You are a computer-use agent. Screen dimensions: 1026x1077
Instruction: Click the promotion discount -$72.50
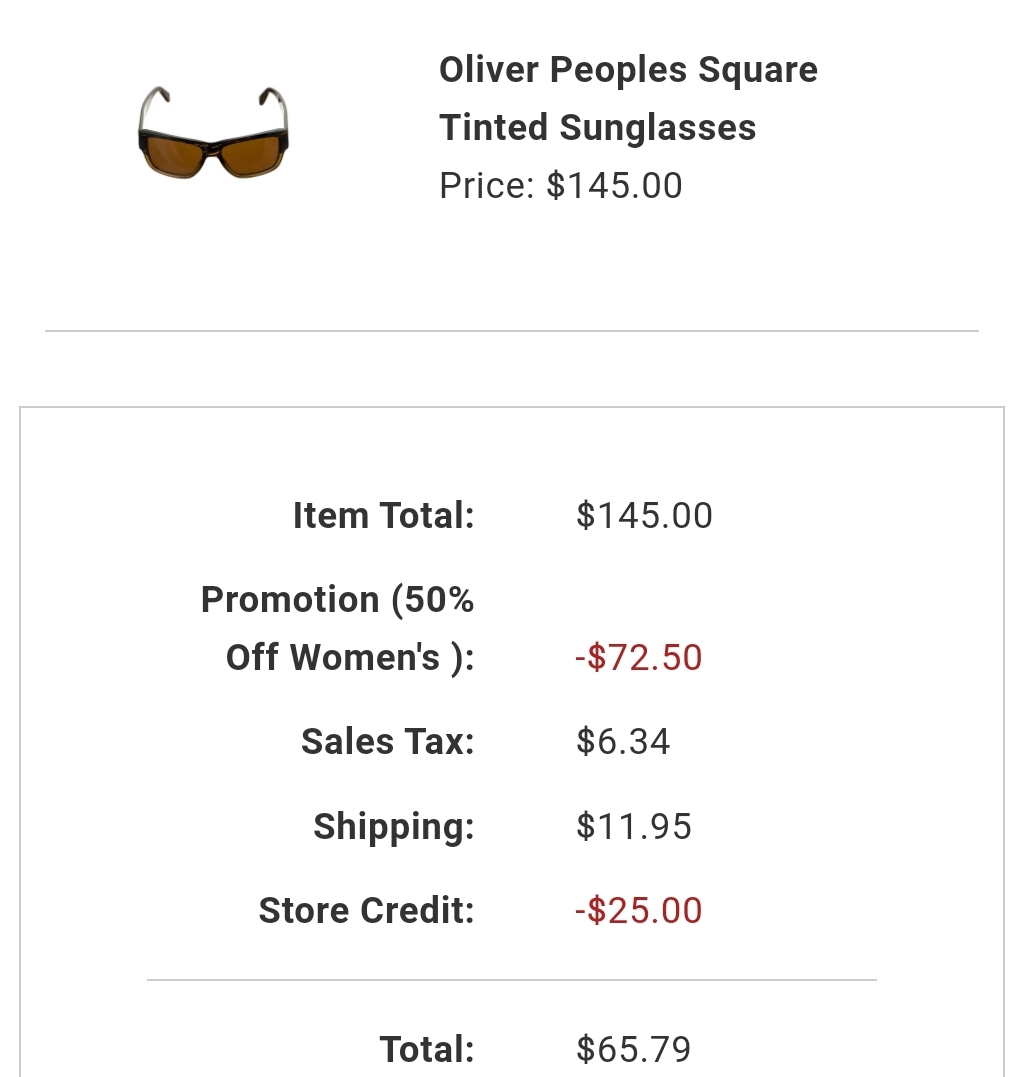639,657
